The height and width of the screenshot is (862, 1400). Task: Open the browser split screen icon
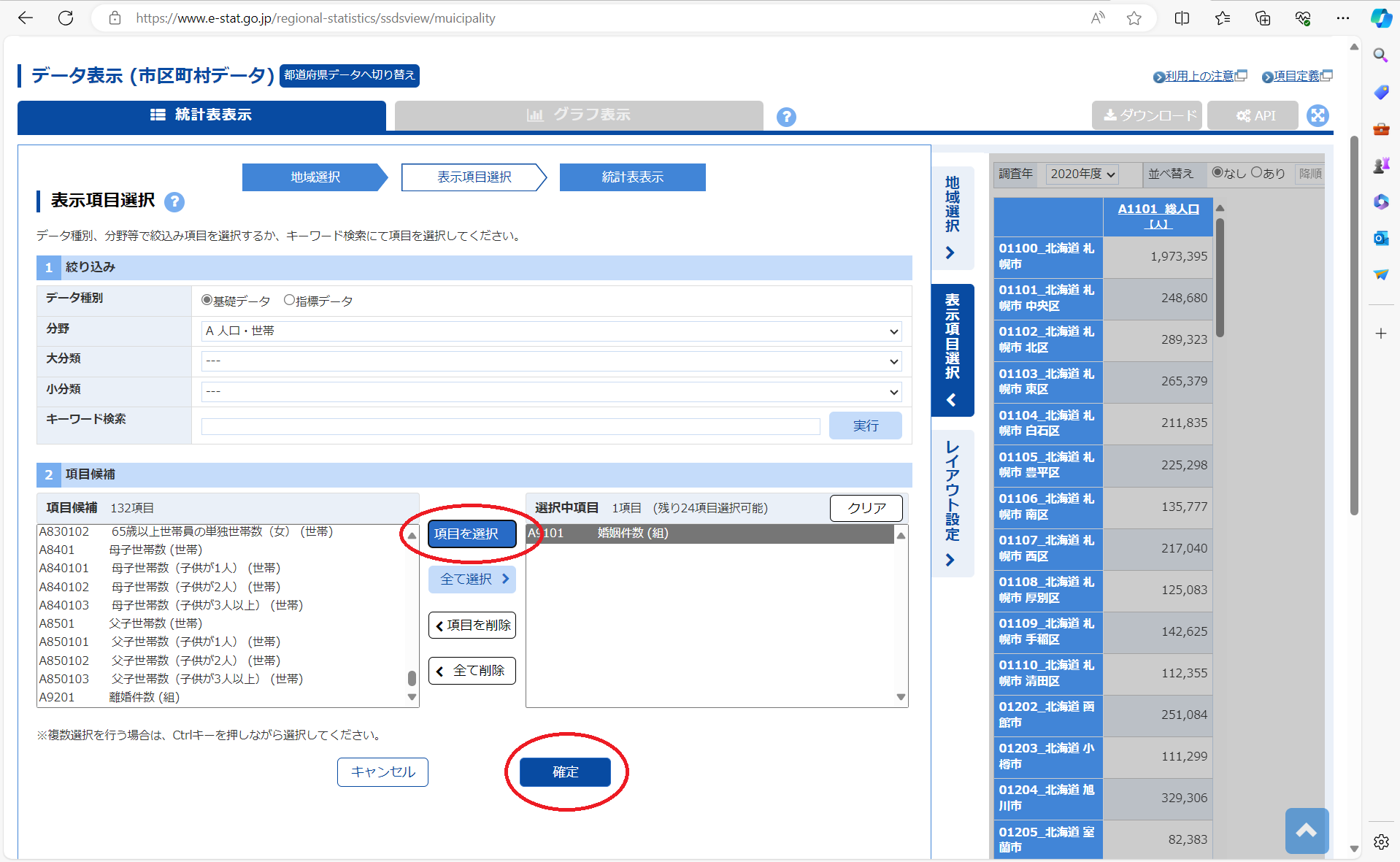coord(1182,18)
